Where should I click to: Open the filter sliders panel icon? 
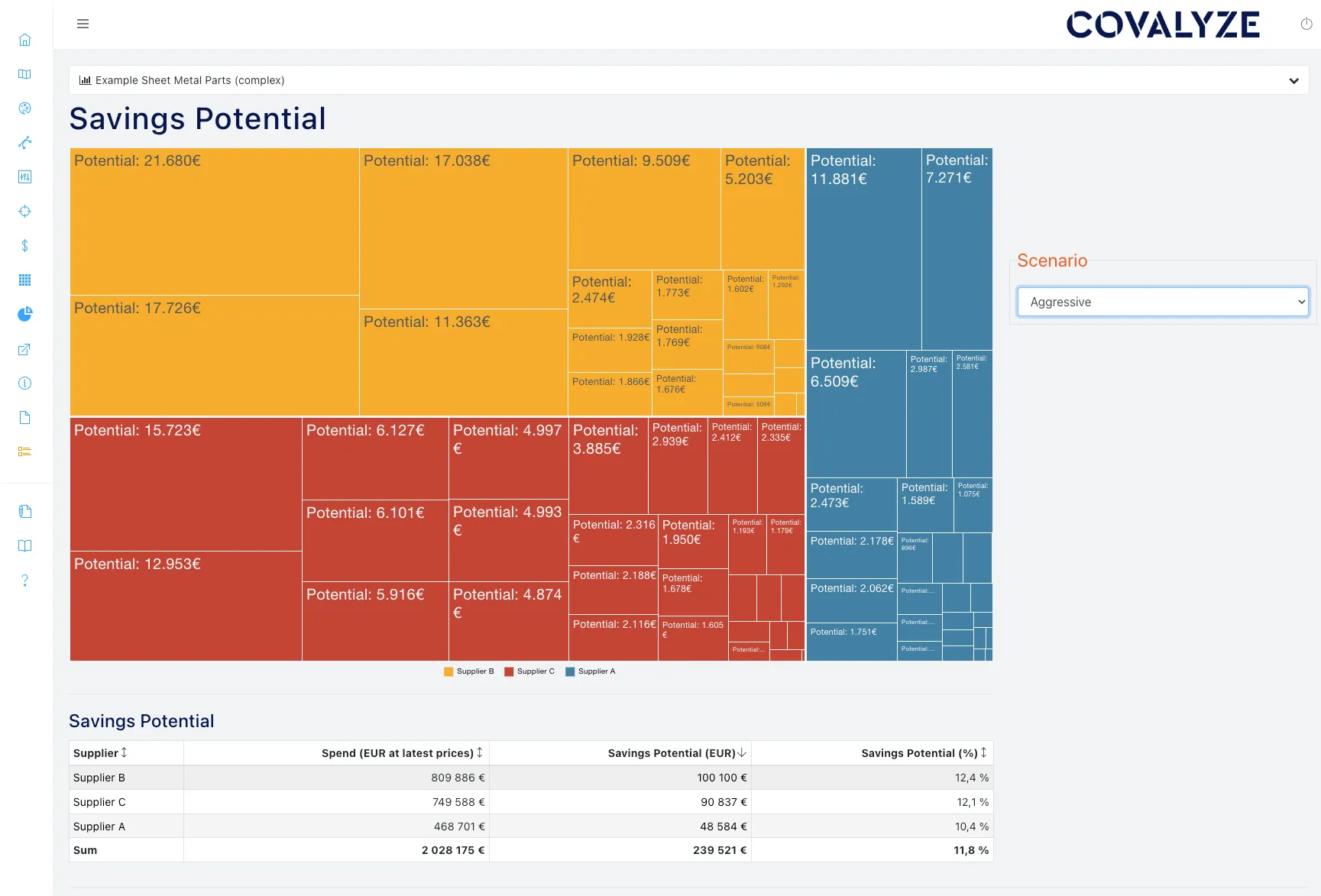click(x=25, y=176)
